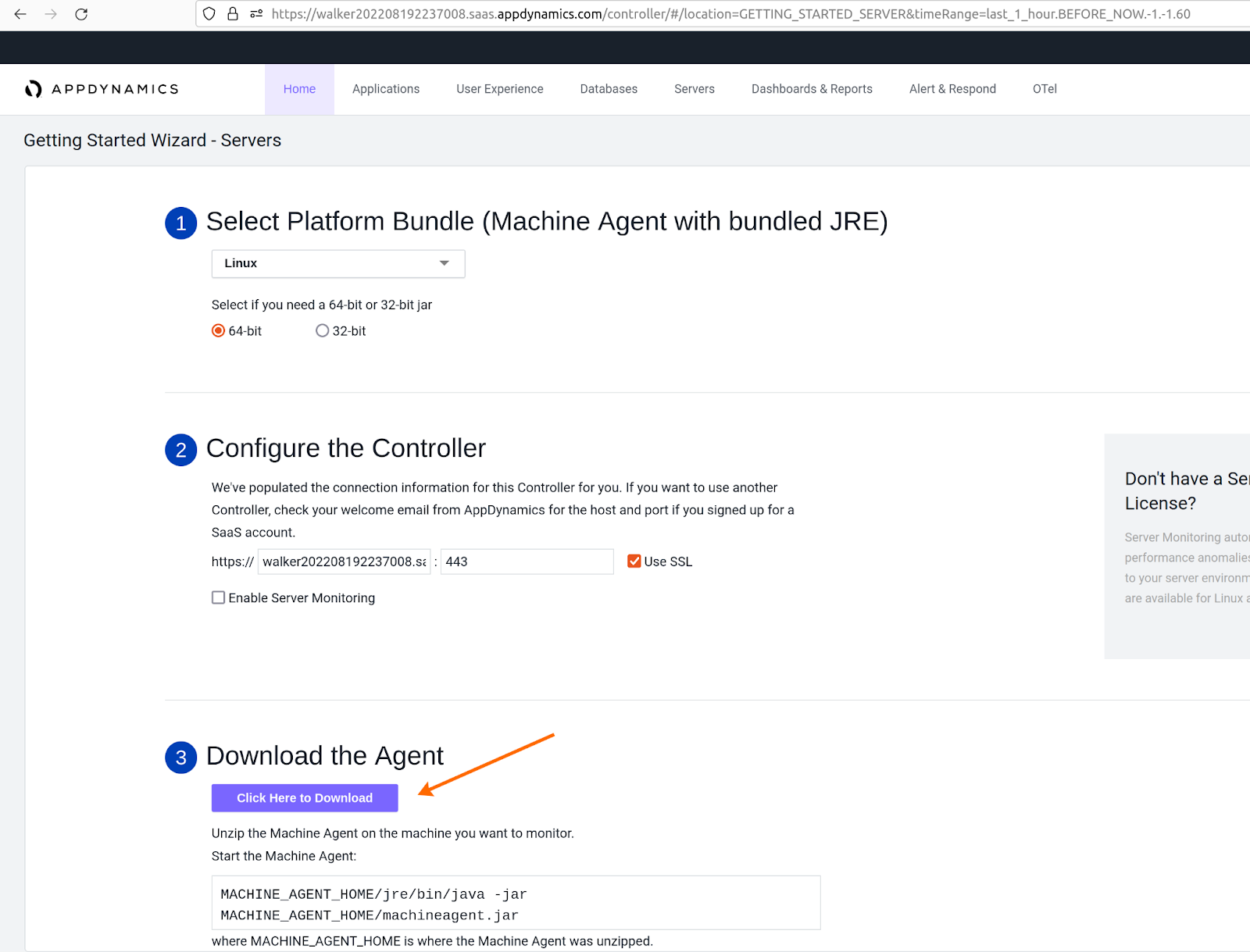Go to the Databases tab
1250x952 pixels.
609,89
